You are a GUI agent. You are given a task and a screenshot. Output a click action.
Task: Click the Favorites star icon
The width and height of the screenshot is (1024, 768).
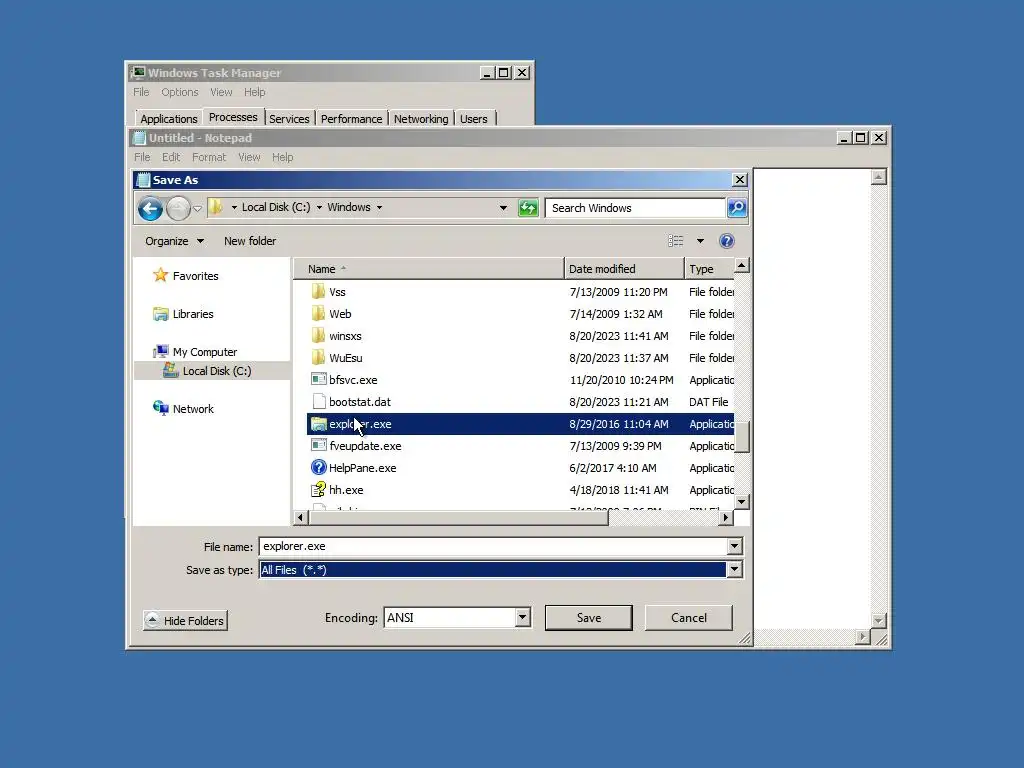tap(160, 275)
